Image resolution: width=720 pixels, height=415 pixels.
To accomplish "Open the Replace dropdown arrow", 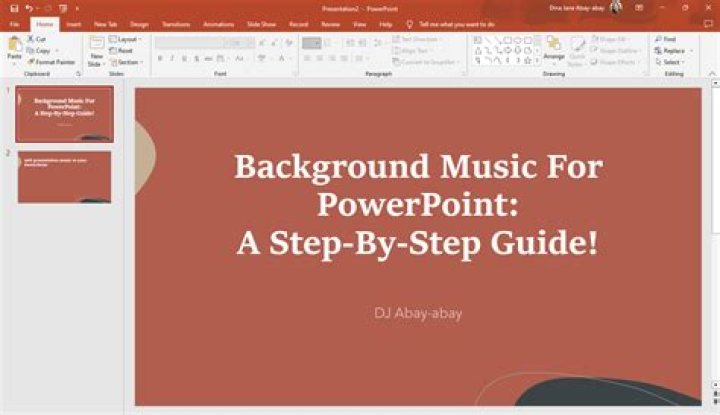I will tap(691, 50).
